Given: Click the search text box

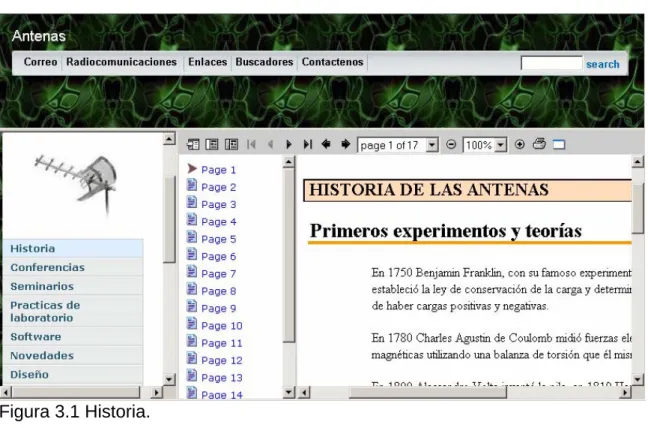Looking at the screenshot, I should 552,63.
